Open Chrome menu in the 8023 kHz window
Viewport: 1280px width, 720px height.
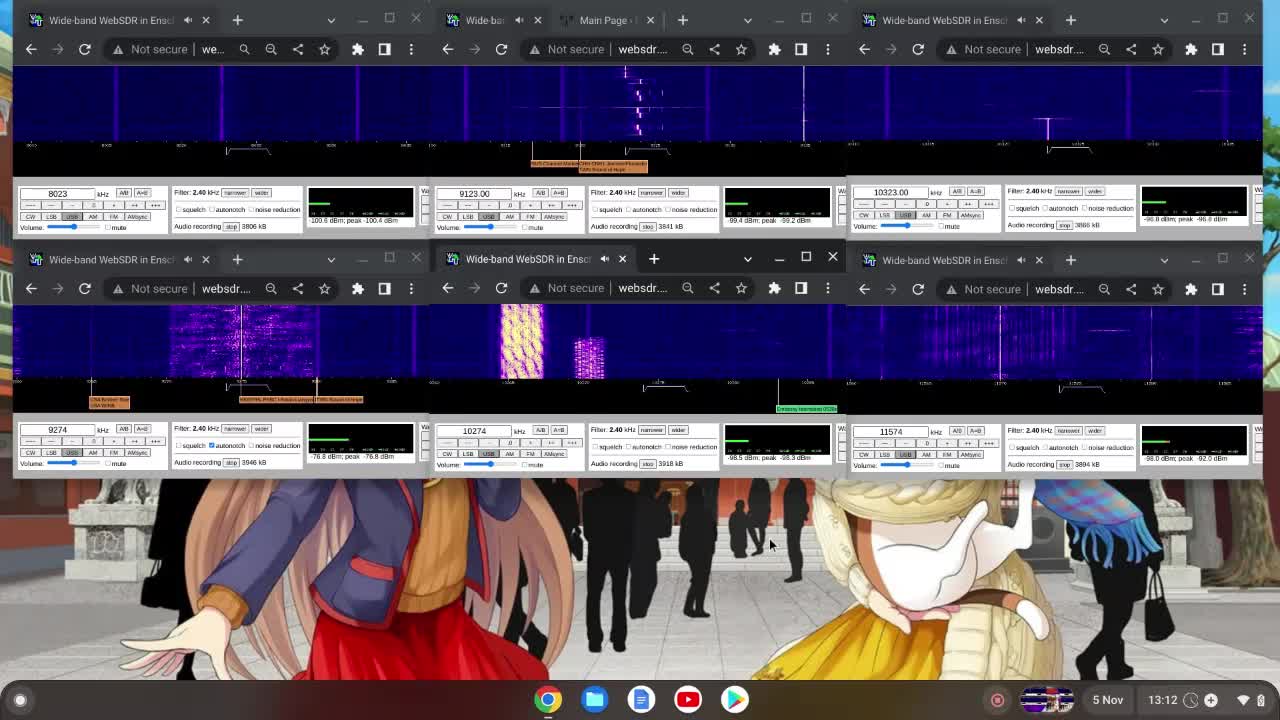point(411,49)
